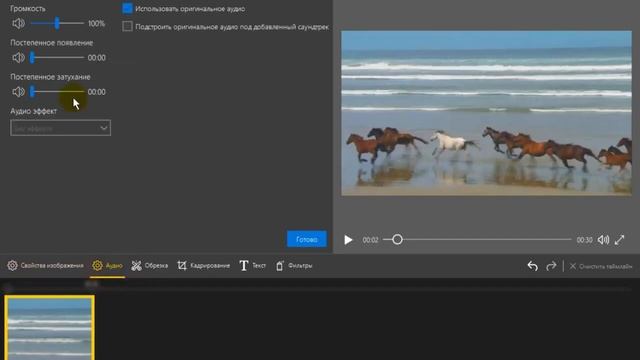Viewport: 640px width, 360px height.
Task: Click the crop icon for Кадрирование
Action: [182, 266]
